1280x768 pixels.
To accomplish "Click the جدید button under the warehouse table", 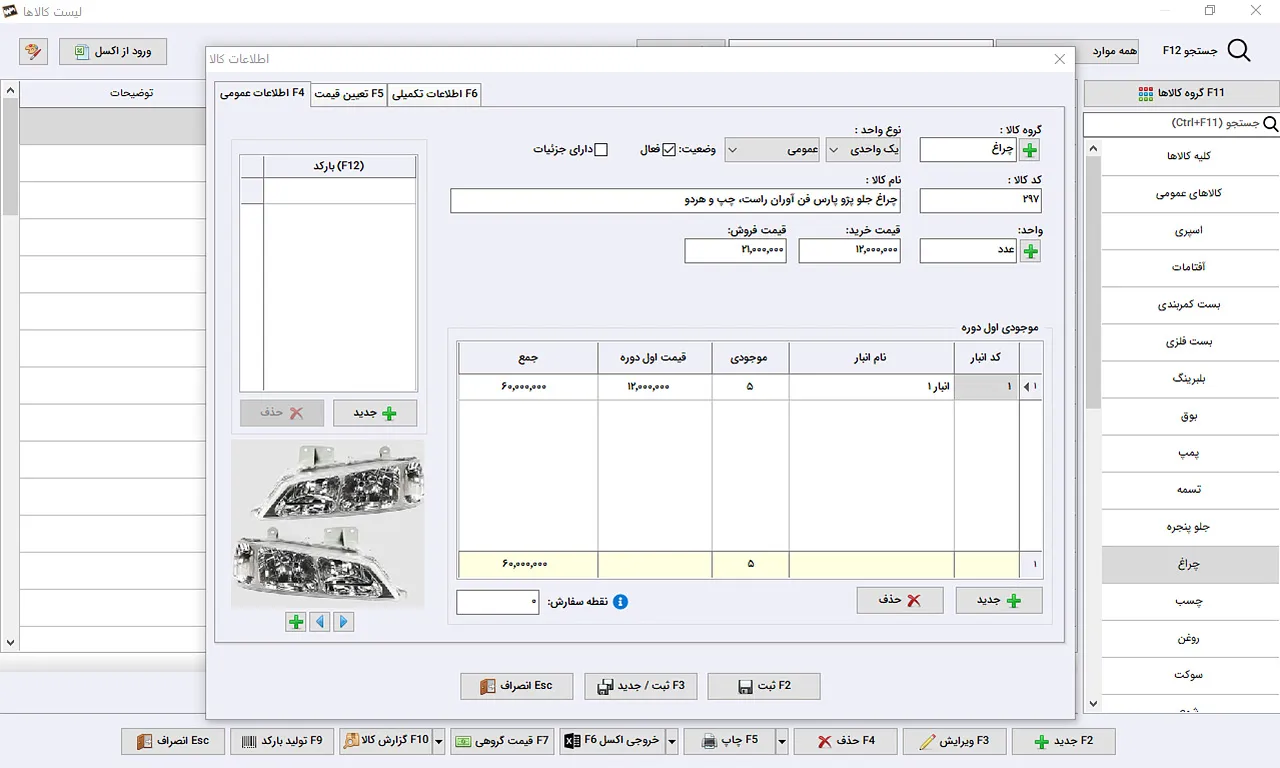I will pos(999,600).
